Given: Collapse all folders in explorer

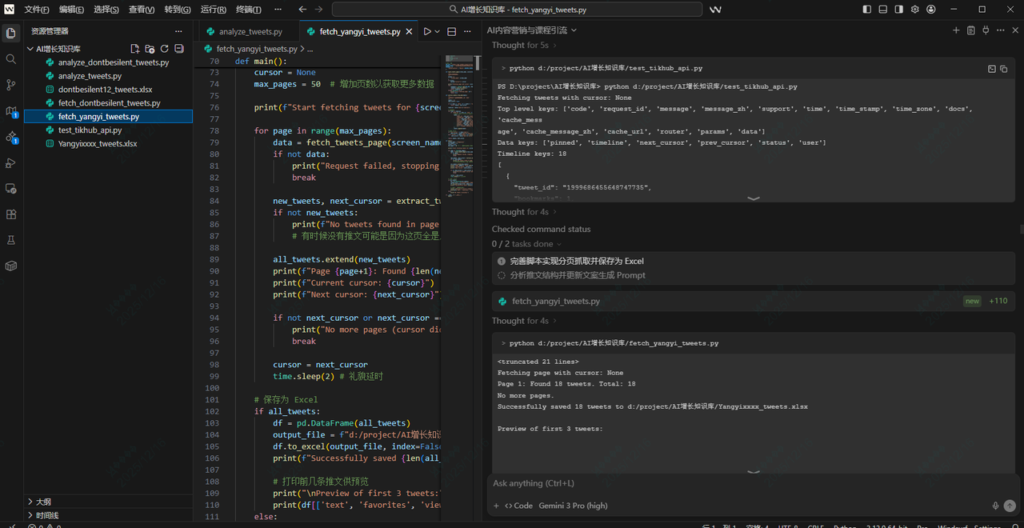Looking at the screenshot, I should click(178, 48).
